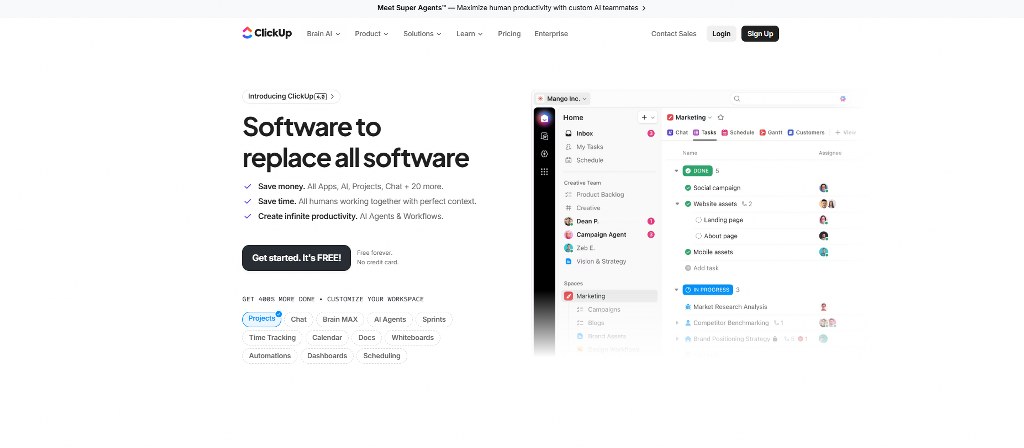Image resolution: width=1024 pixels, height=448 pixels.
Task: Select the Projects feature chip
Action: pyautogui.click(x=262, y=319)
